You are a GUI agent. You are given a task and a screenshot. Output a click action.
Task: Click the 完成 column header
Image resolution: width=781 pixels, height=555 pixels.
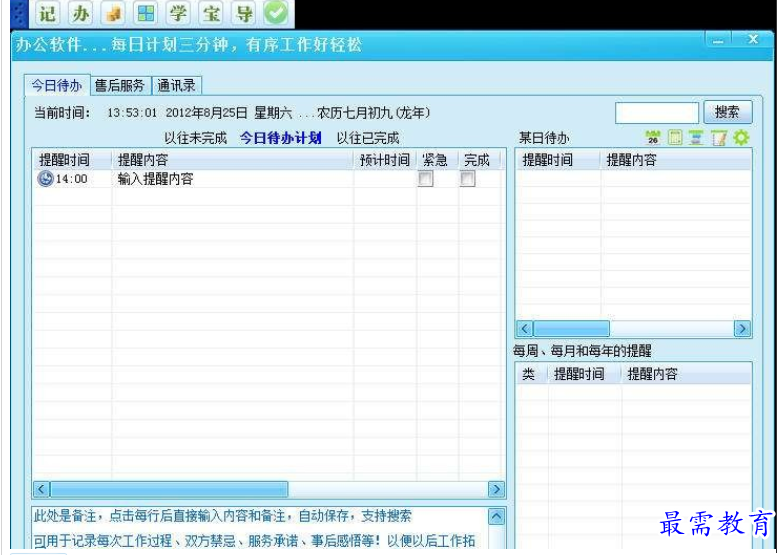coord(477,160)
